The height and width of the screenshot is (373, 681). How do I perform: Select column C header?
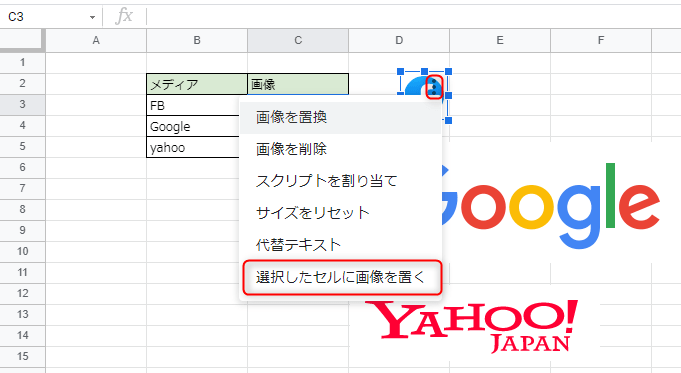click(298, 40)
